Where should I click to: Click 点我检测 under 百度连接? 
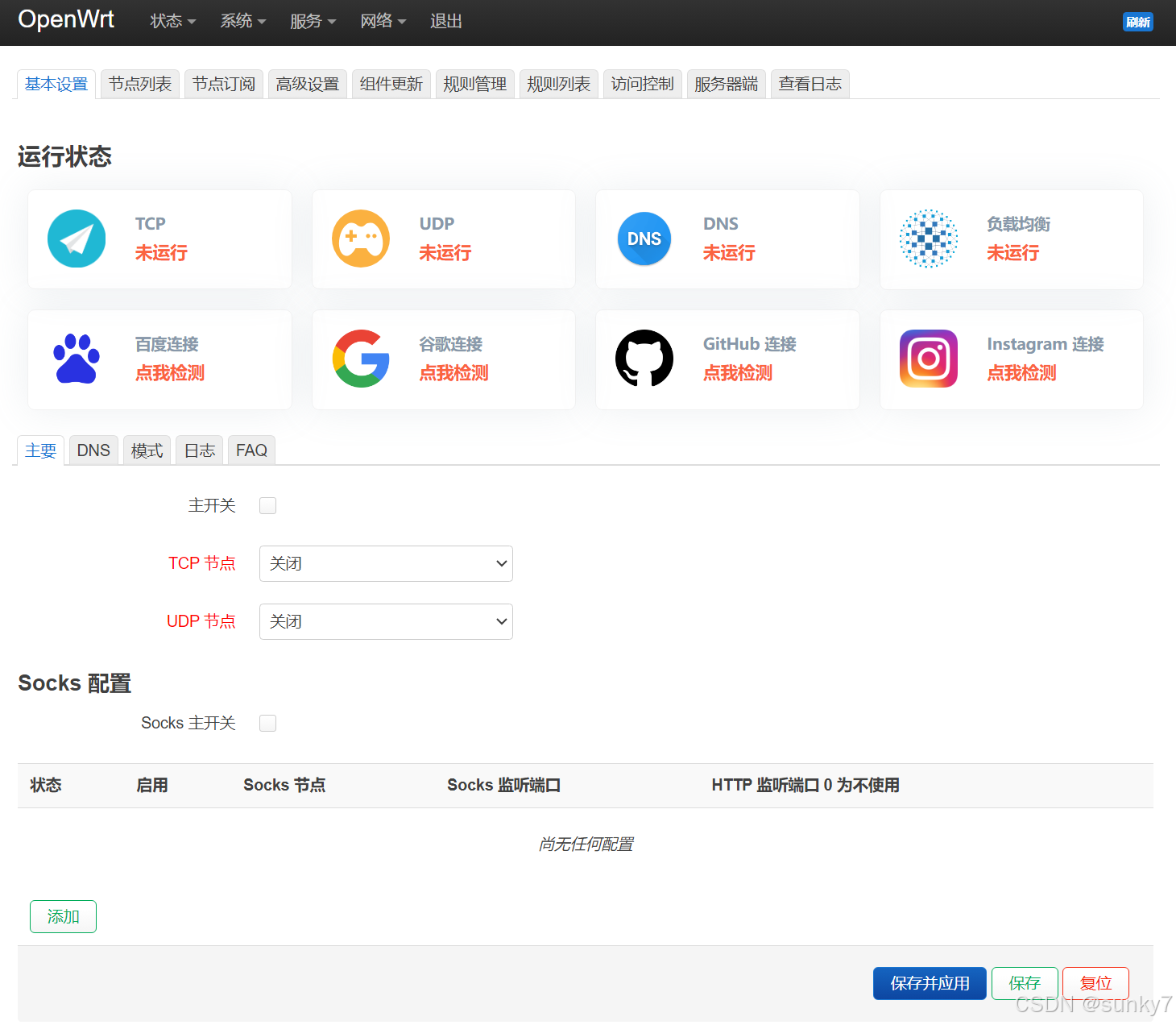point(170,373)
